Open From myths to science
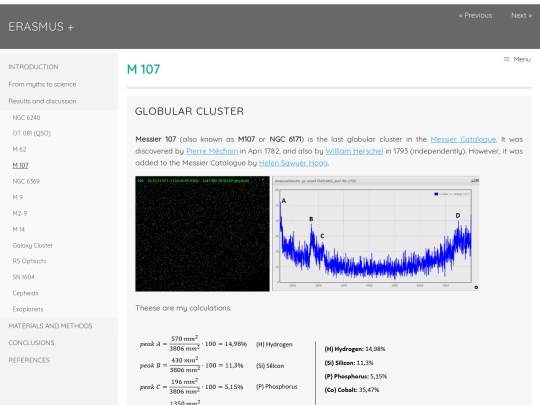The height and width of the screenshot is (405, 540). [x=42, y=84]
